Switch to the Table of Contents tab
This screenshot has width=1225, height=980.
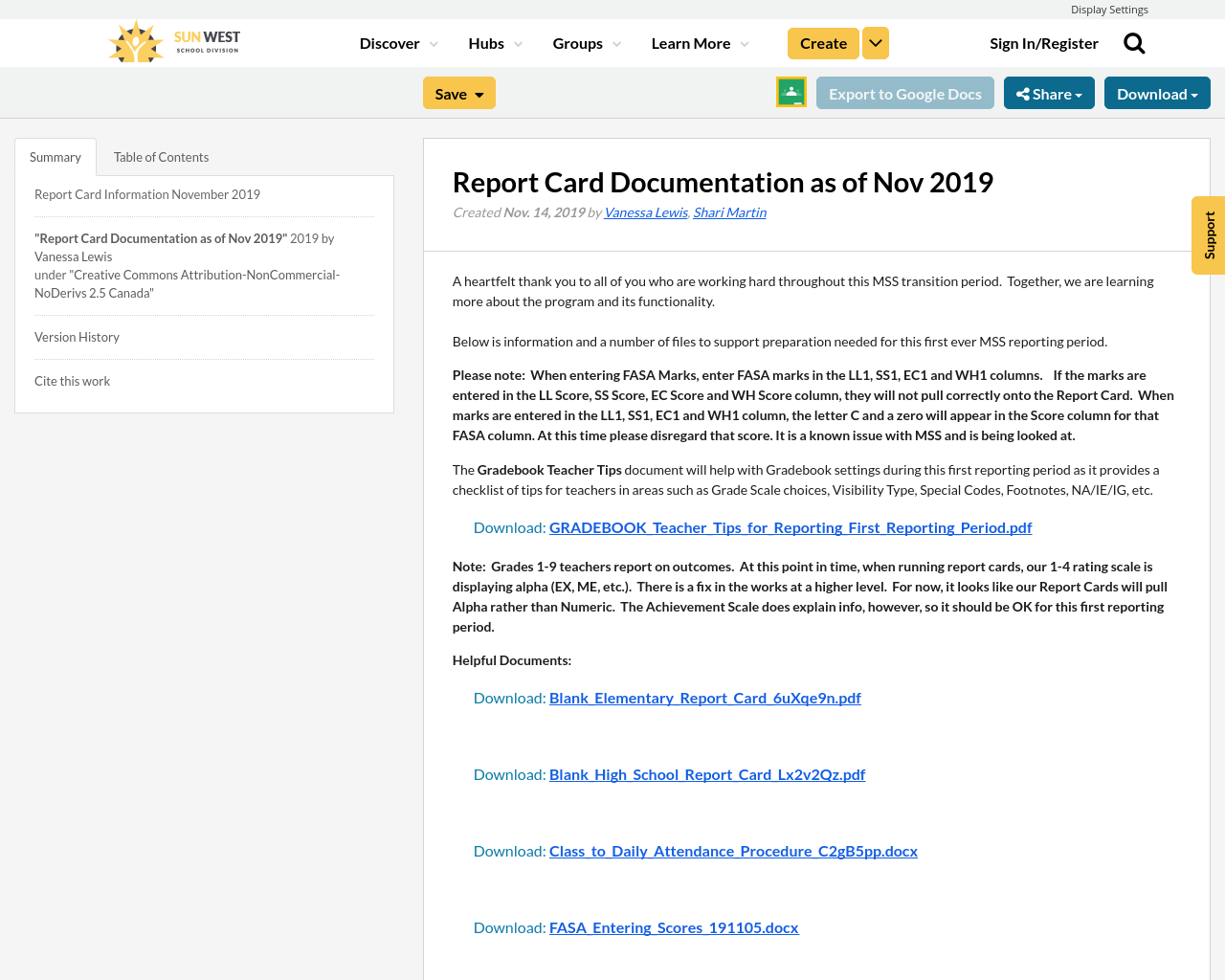(x=161, y=155)
